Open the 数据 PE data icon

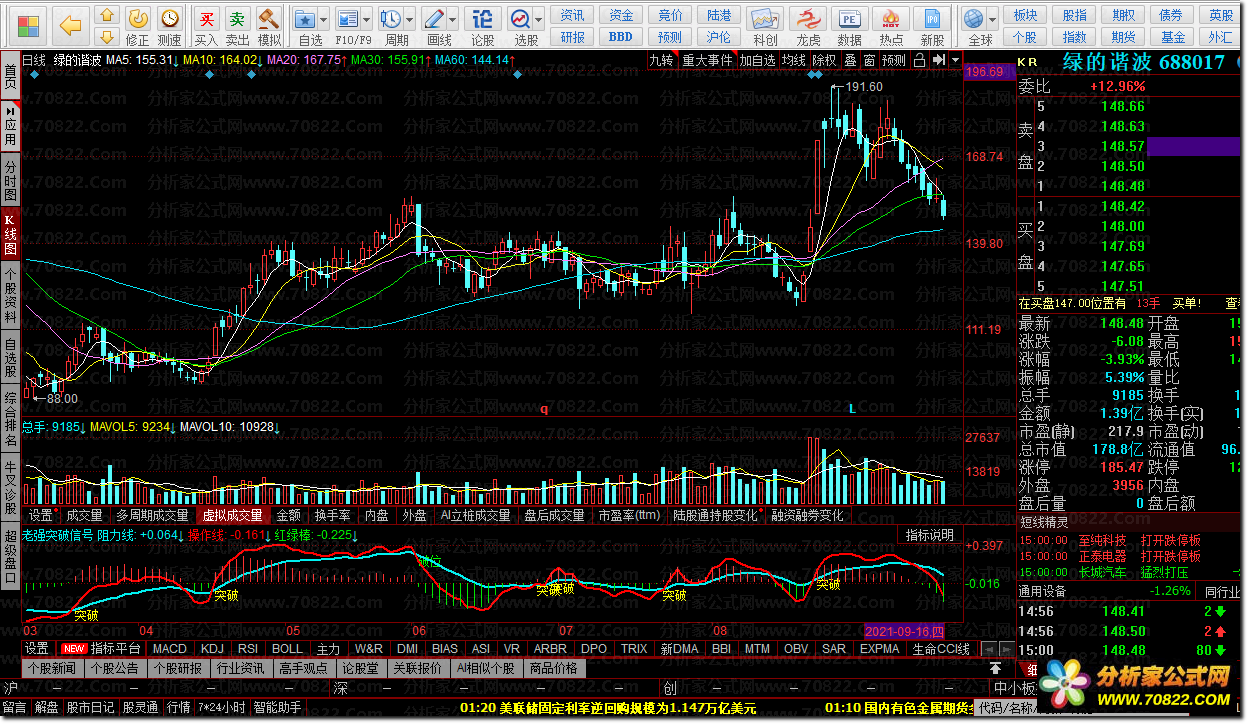pyautogui.click(x=850, y=18)
